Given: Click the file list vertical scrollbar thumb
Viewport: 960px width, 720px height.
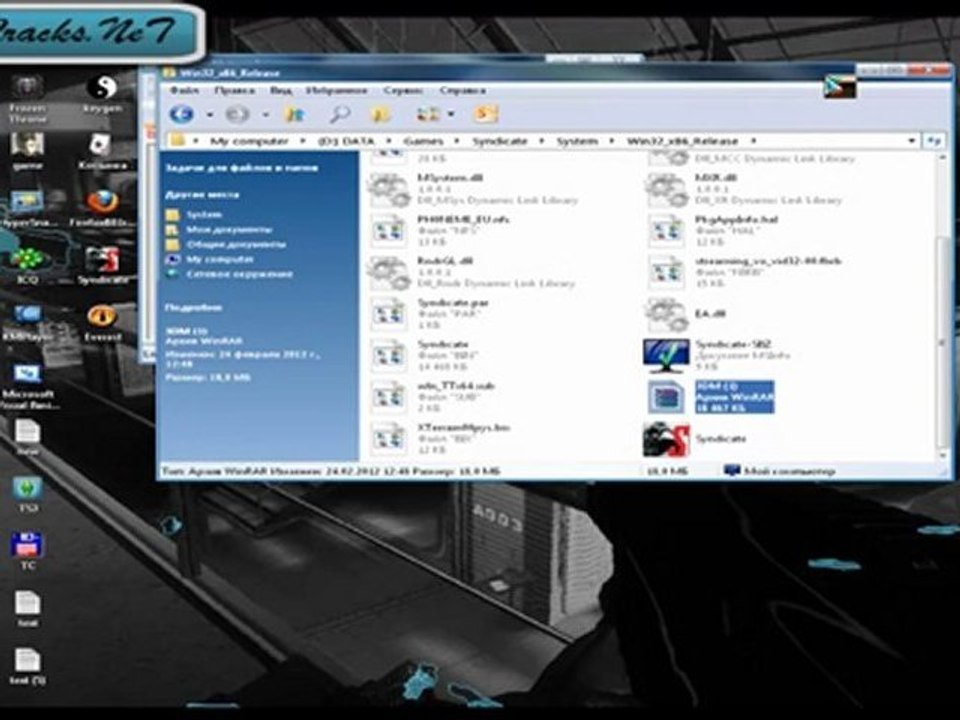Looking at the screenshot, I should pos(942,344).
